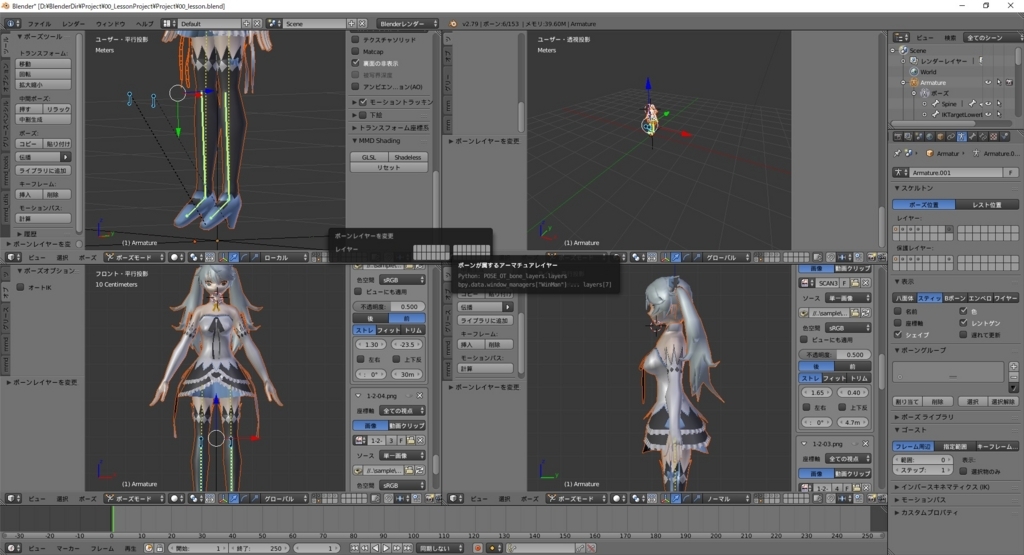Open the Object properties cube tab icon

point(940,136)
